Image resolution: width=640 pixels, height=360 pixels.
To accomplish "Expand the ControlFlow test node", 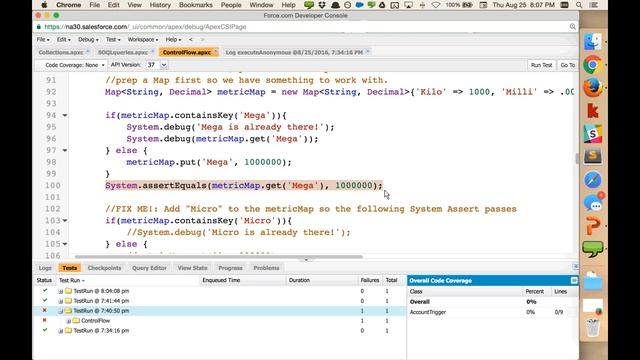I will tap(69, 321).
